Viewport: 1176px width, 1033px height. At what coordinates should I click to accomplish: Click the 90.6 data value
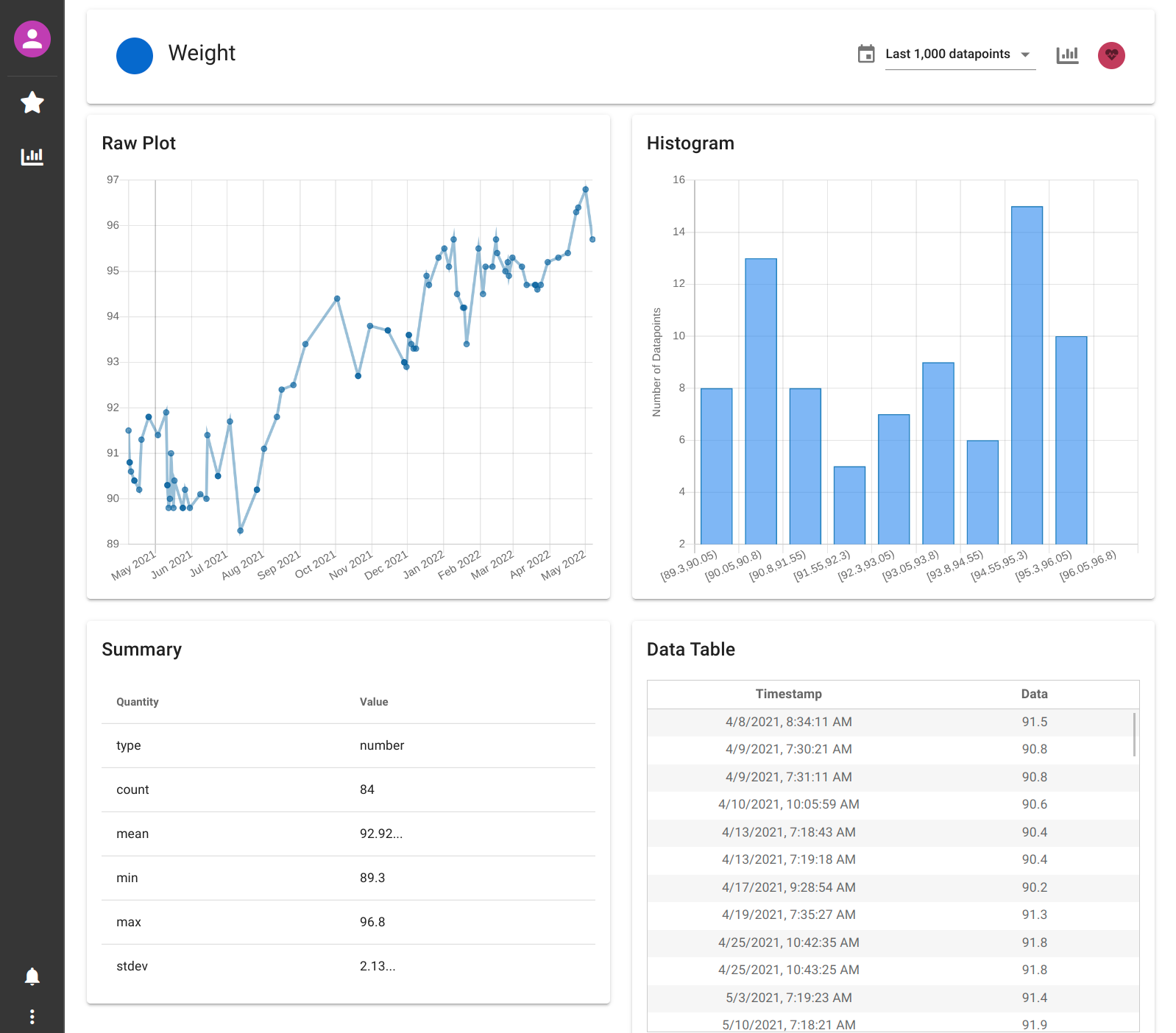(1034, 804)
